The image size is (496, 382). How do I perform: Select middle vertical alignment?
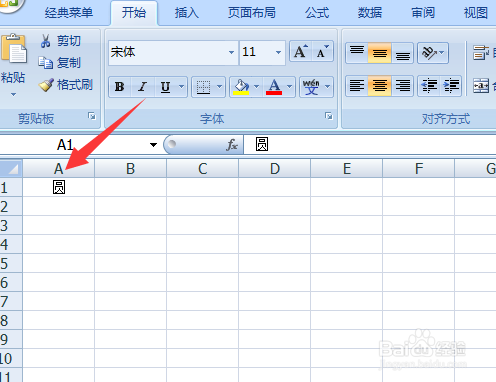pos(380,53)
